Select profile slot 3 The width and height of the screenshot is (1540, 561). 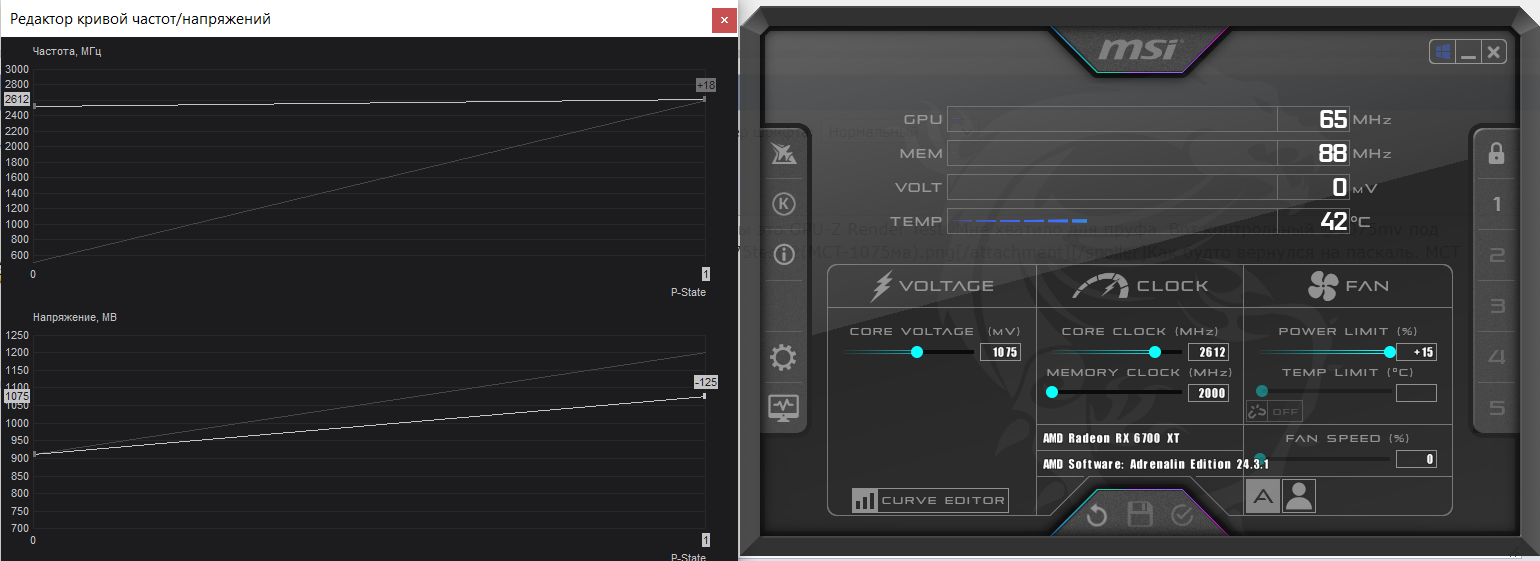[1496, 306]
